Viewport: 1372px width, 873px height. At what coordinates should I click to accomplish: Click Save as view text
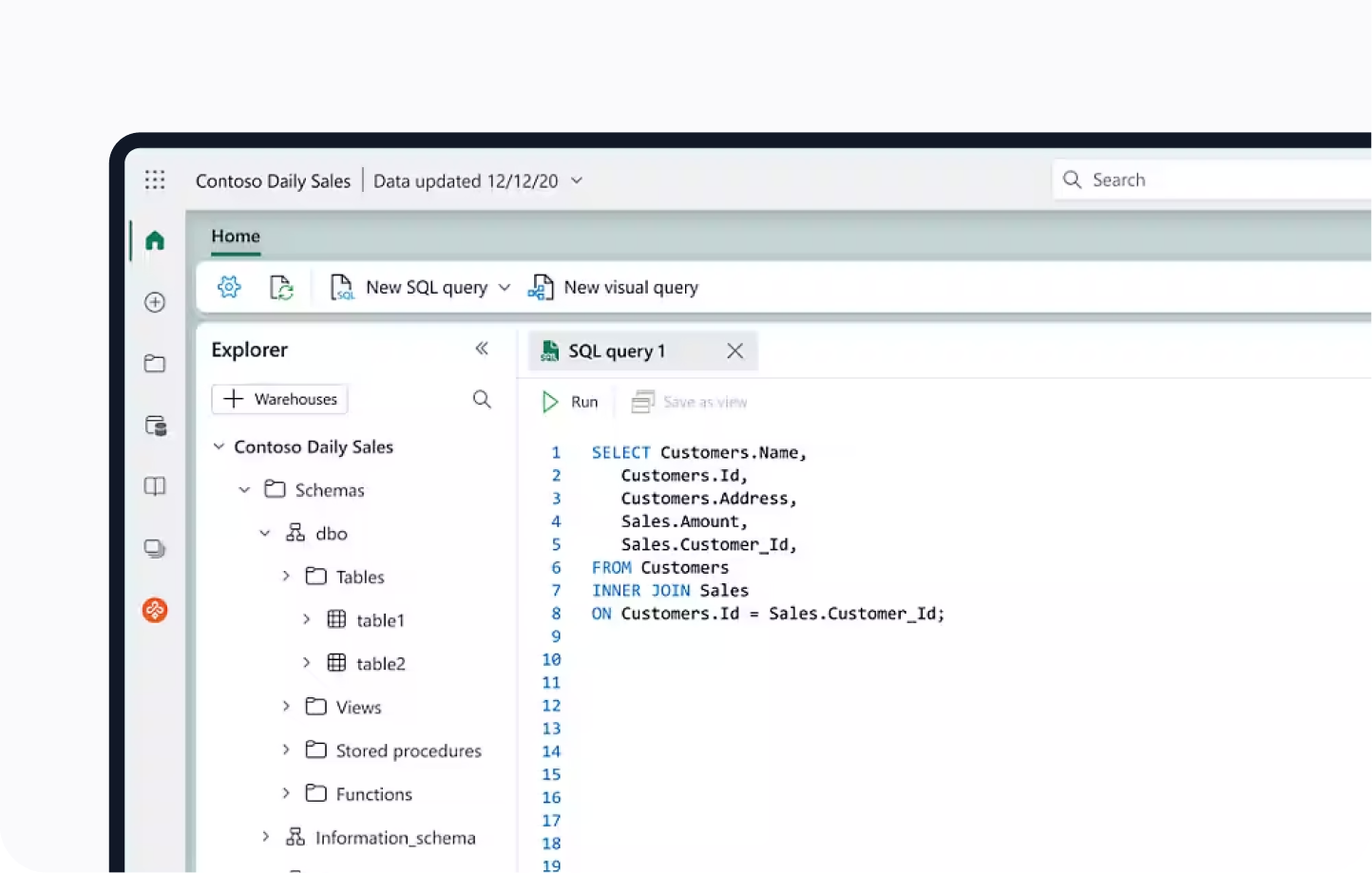705,402
